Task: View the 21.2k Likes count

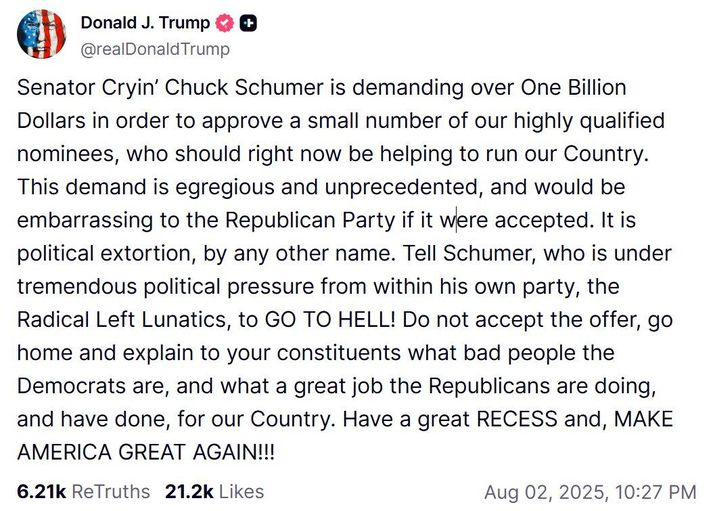Action: click(x=214, y=491)
